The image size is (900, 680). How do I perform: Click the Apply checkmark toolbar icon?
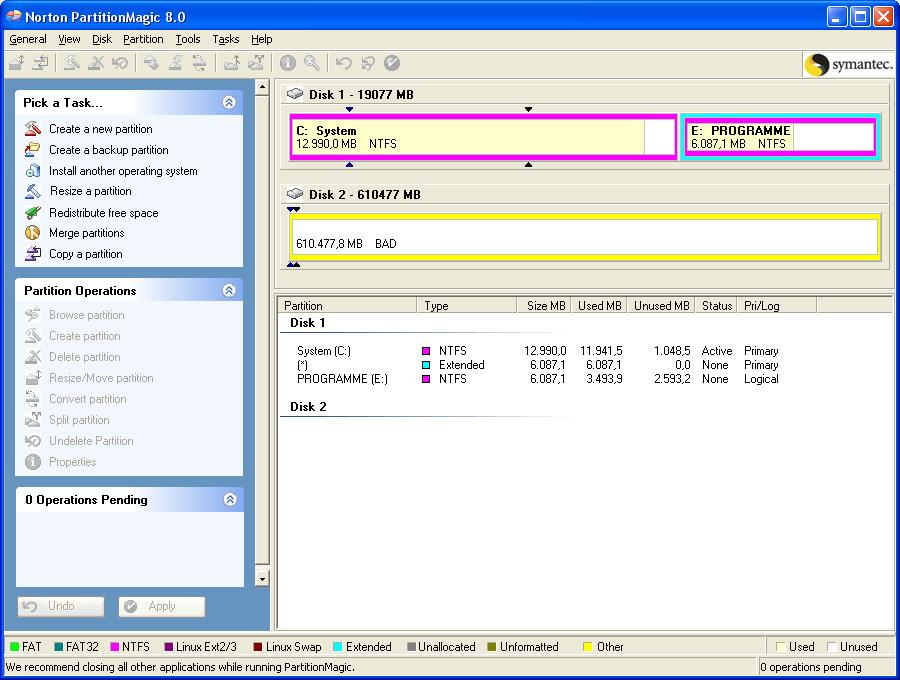coord(391,63)
